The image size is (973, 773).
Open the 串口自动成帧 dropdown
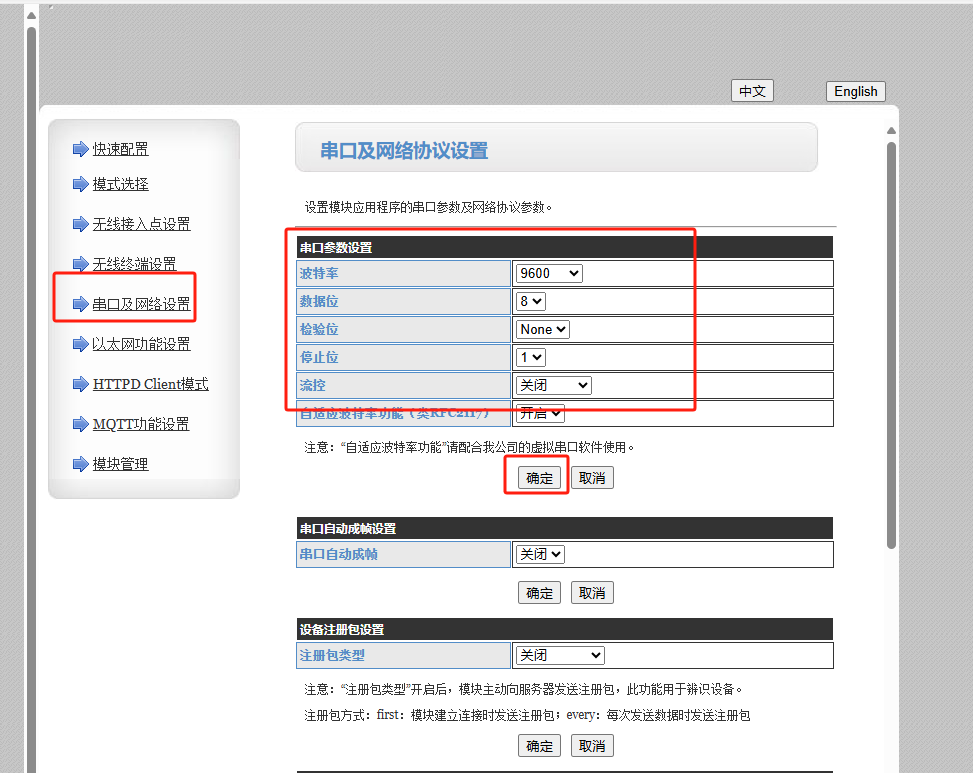[x=540, y=554]
